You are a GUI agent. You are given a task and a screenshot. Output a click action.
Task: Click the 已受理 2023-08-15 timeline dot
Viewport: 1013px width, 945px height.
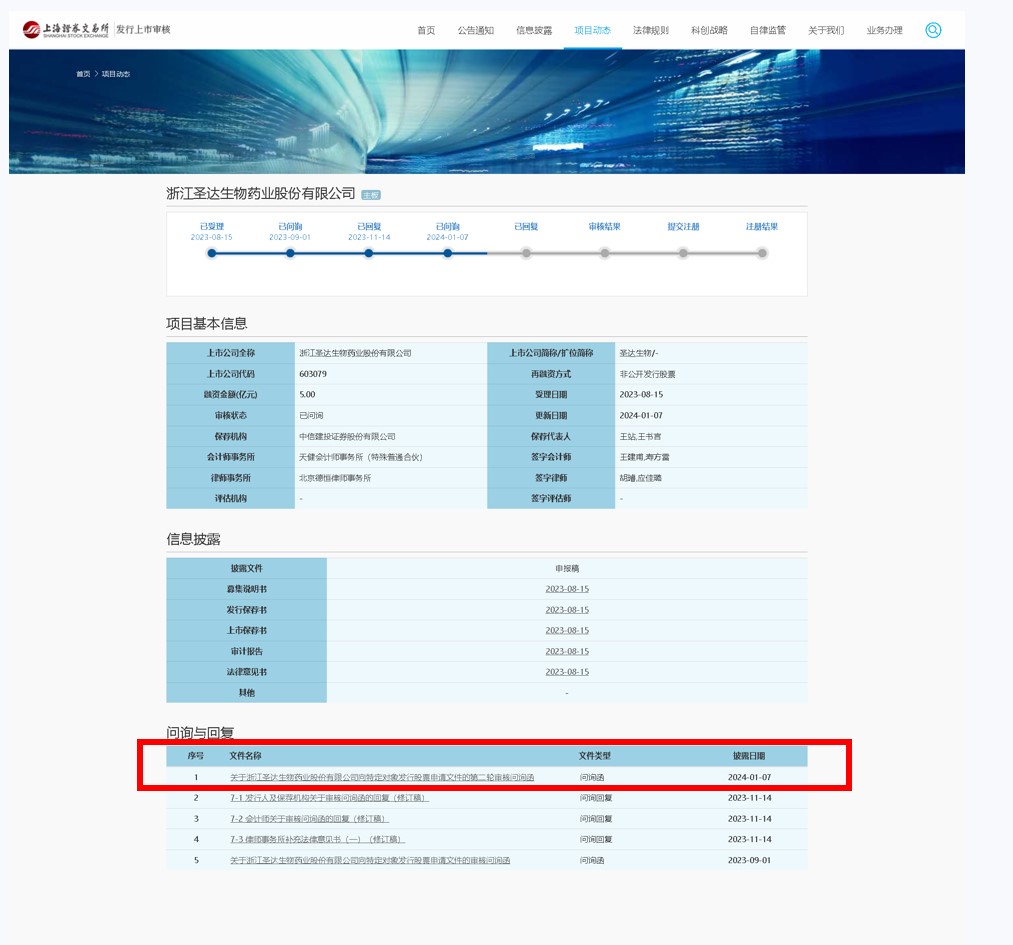point(212,253)
